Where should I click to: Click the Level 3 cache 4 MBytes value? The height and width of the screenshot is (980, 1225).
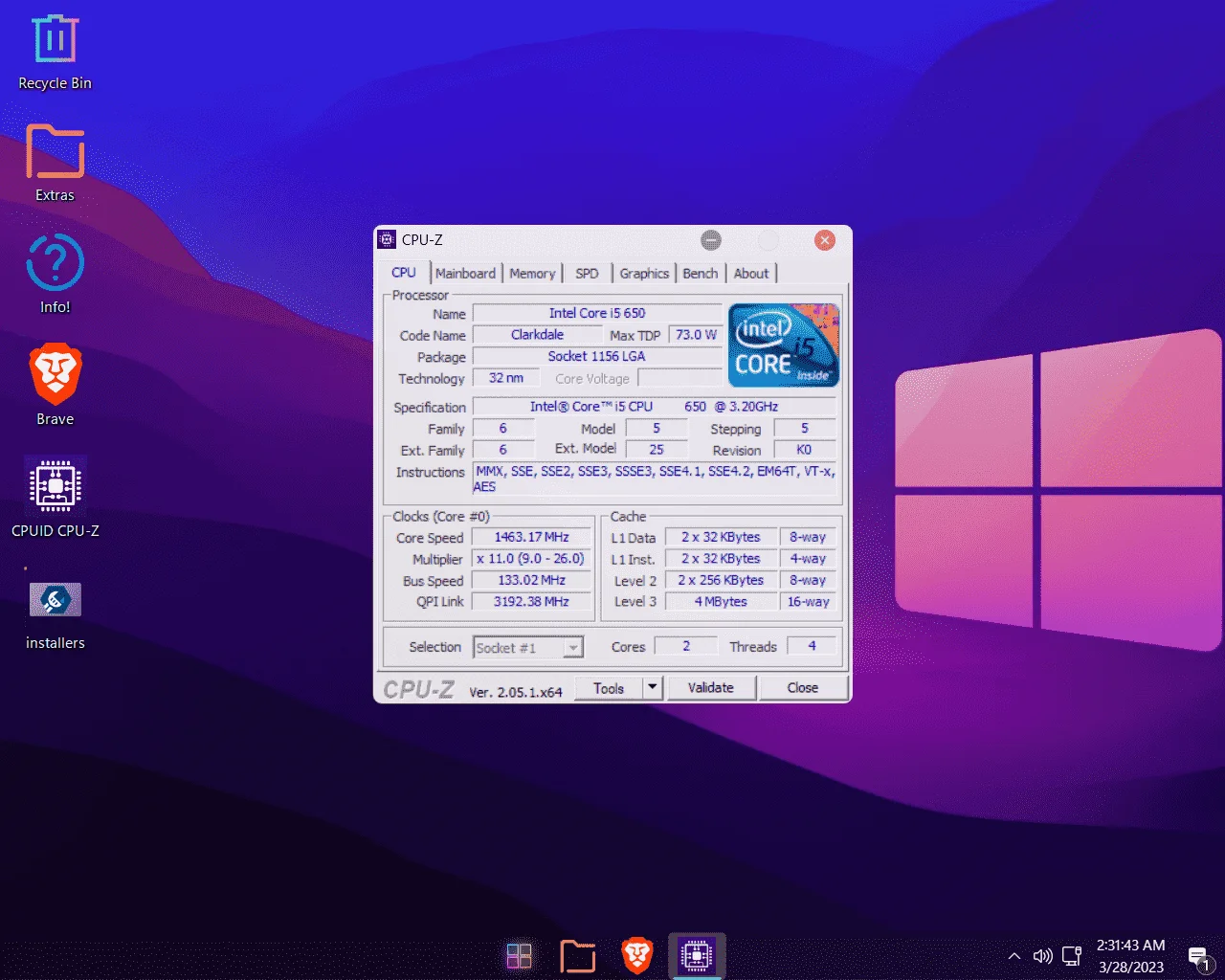pyautogui.click(x=721, y=602)
